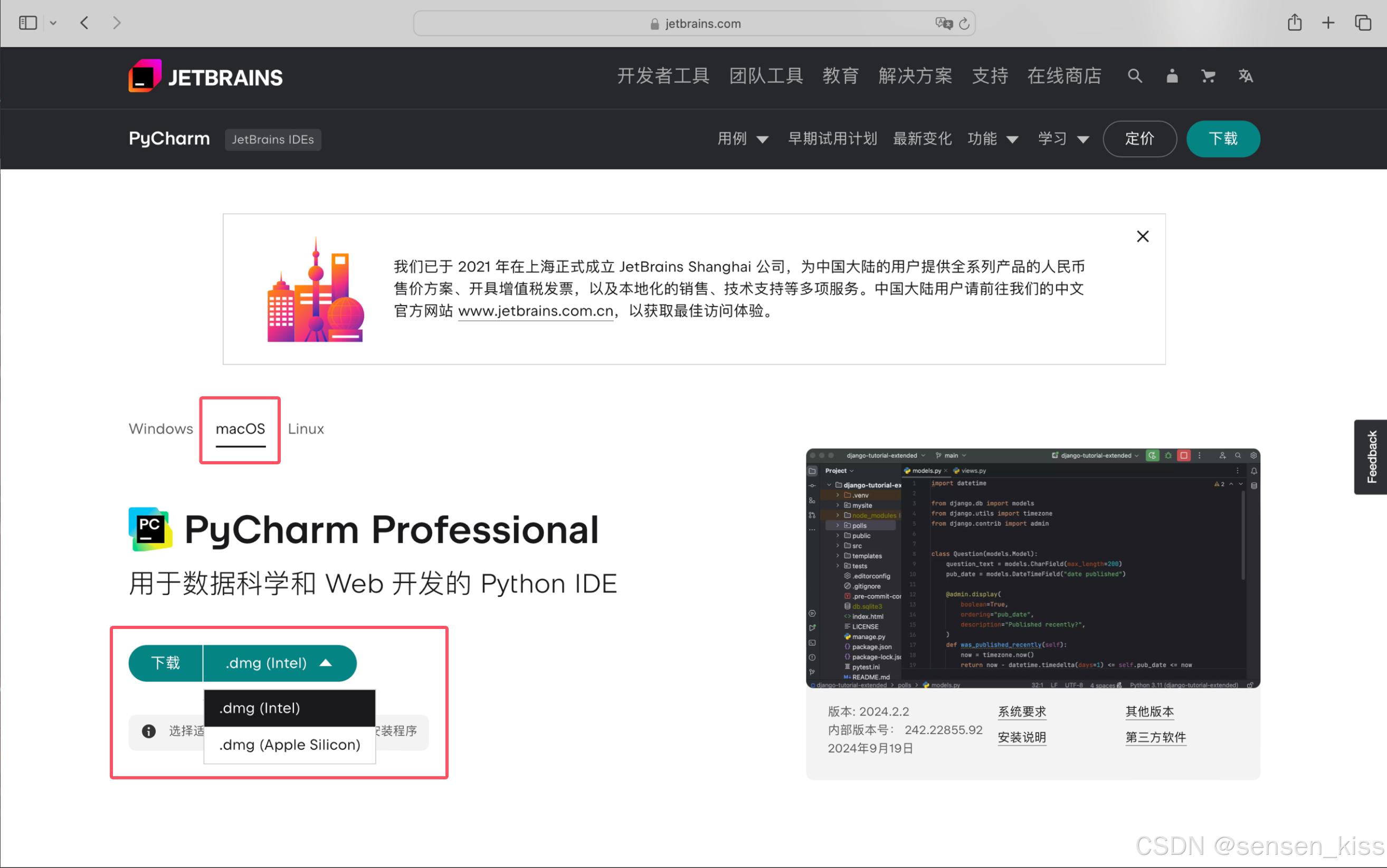Click the info icon beside 选择适
The width and height of the screenshot is (1387, 868).
point(149,731)
